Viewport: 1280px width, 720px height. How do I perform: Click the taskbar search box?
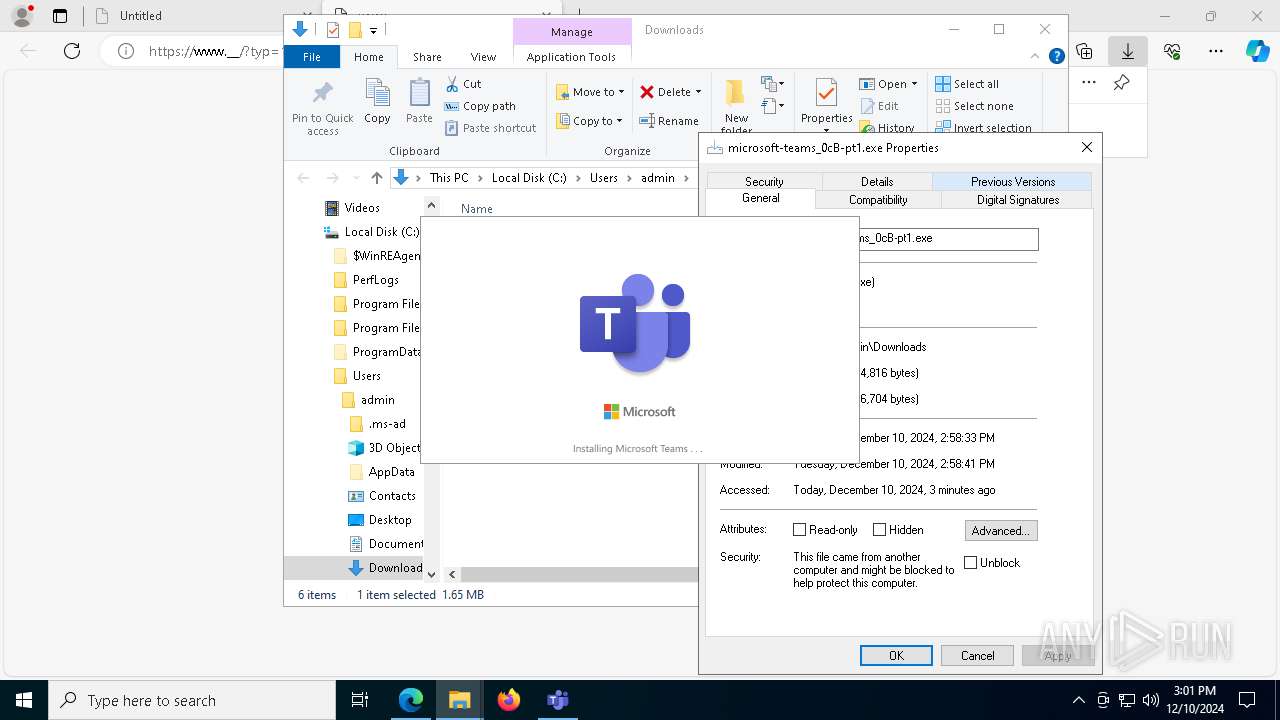pyautogui.click(x=191, y=700)
